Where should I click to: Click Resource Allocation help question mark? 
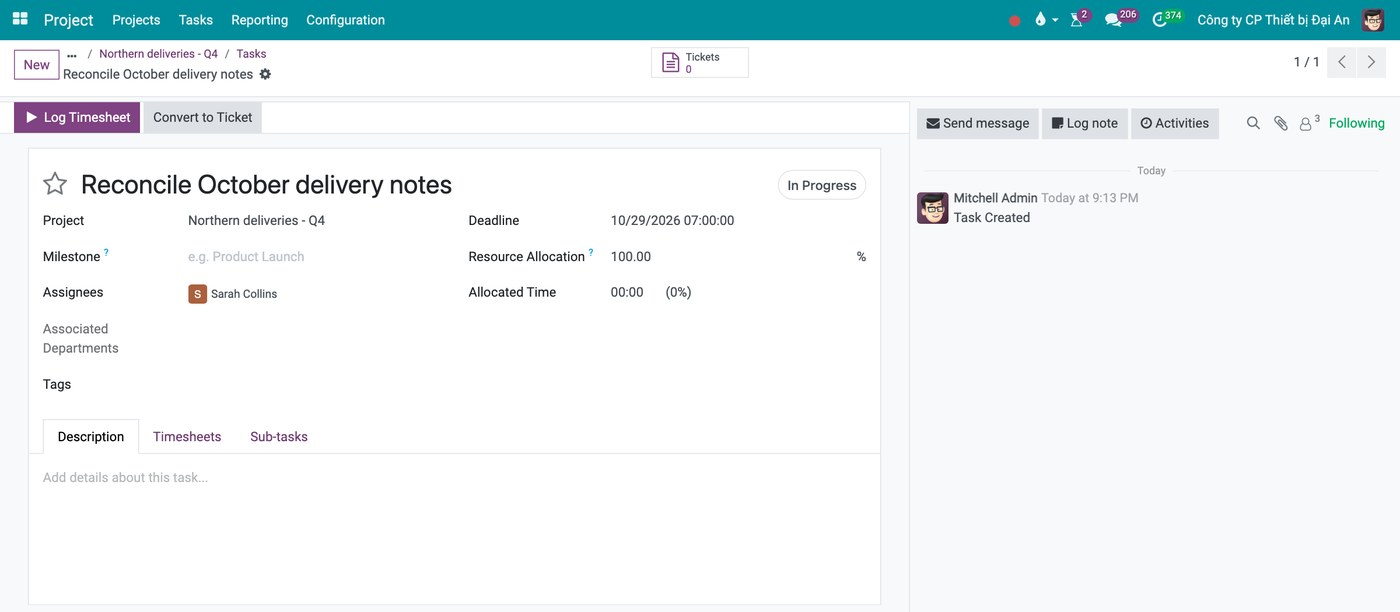(x=591, y=253)
